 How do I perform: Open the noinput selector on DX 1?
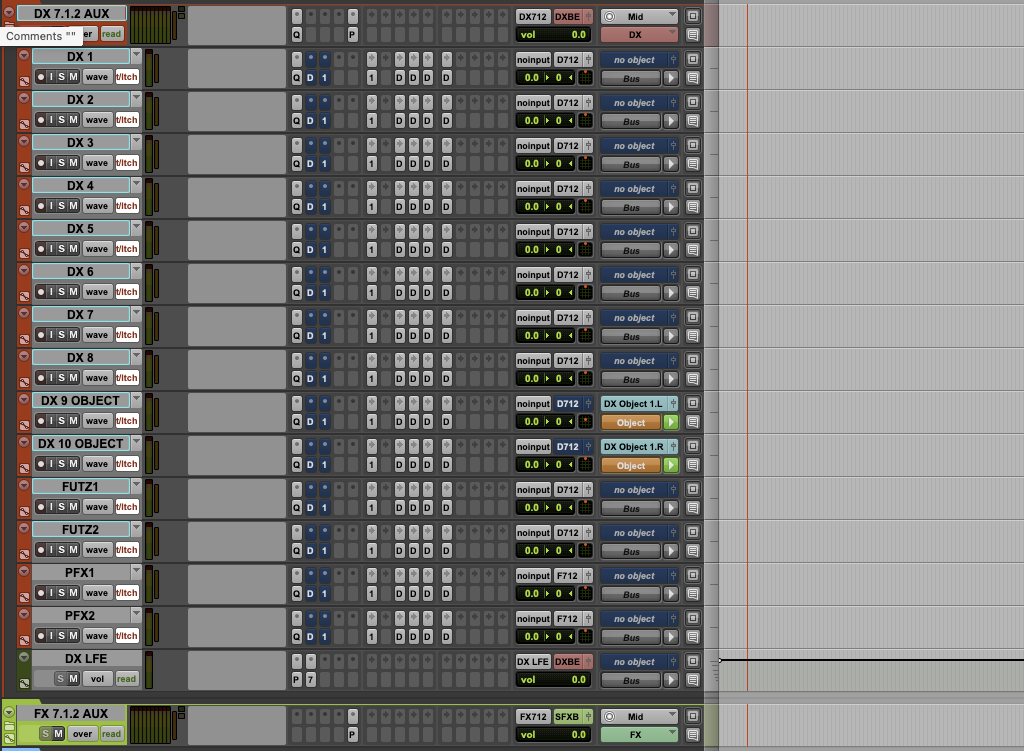[x=534, y=59]
